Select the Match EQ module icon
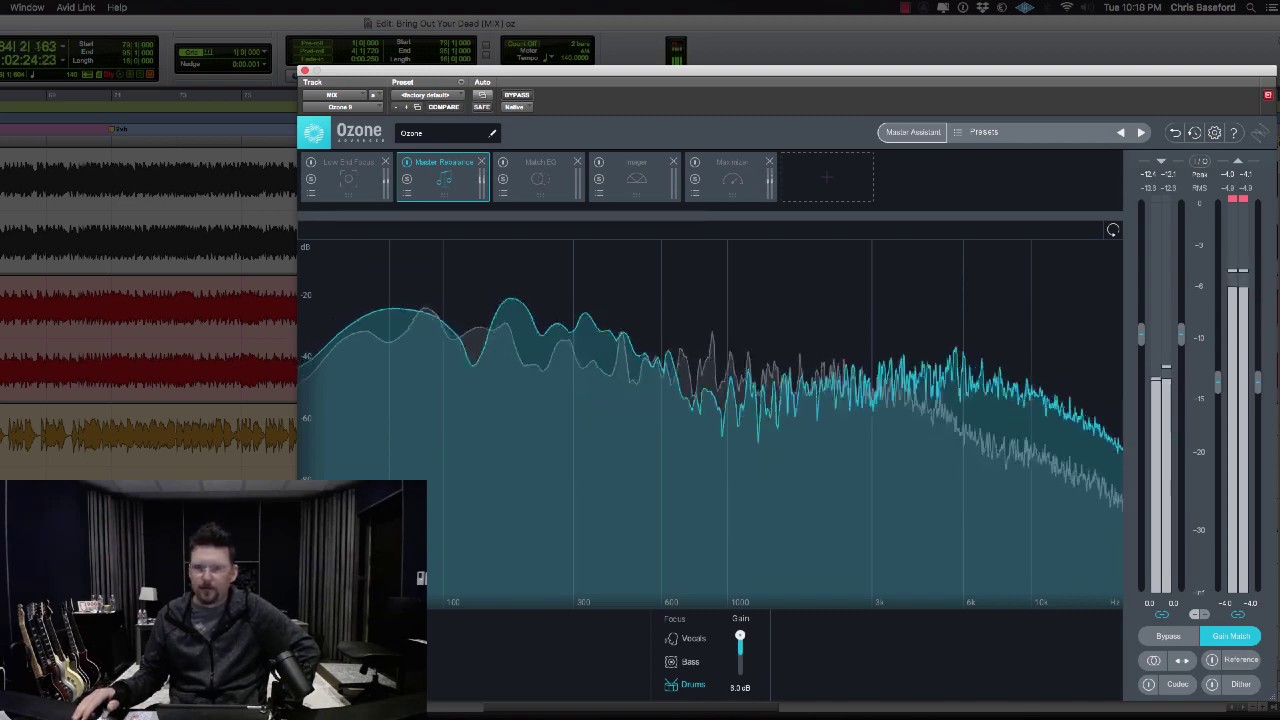This screenshot has height=720, width=1280. tap(540, 180)
